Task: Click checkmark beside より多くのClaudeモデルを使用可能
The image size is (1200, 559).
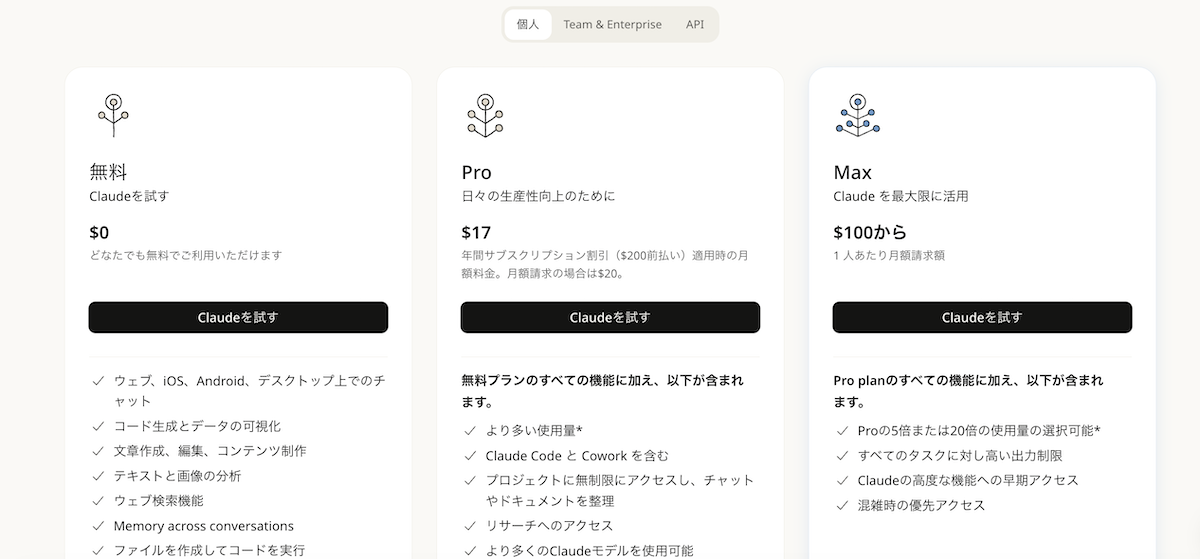Action: [x=470, y=551]
